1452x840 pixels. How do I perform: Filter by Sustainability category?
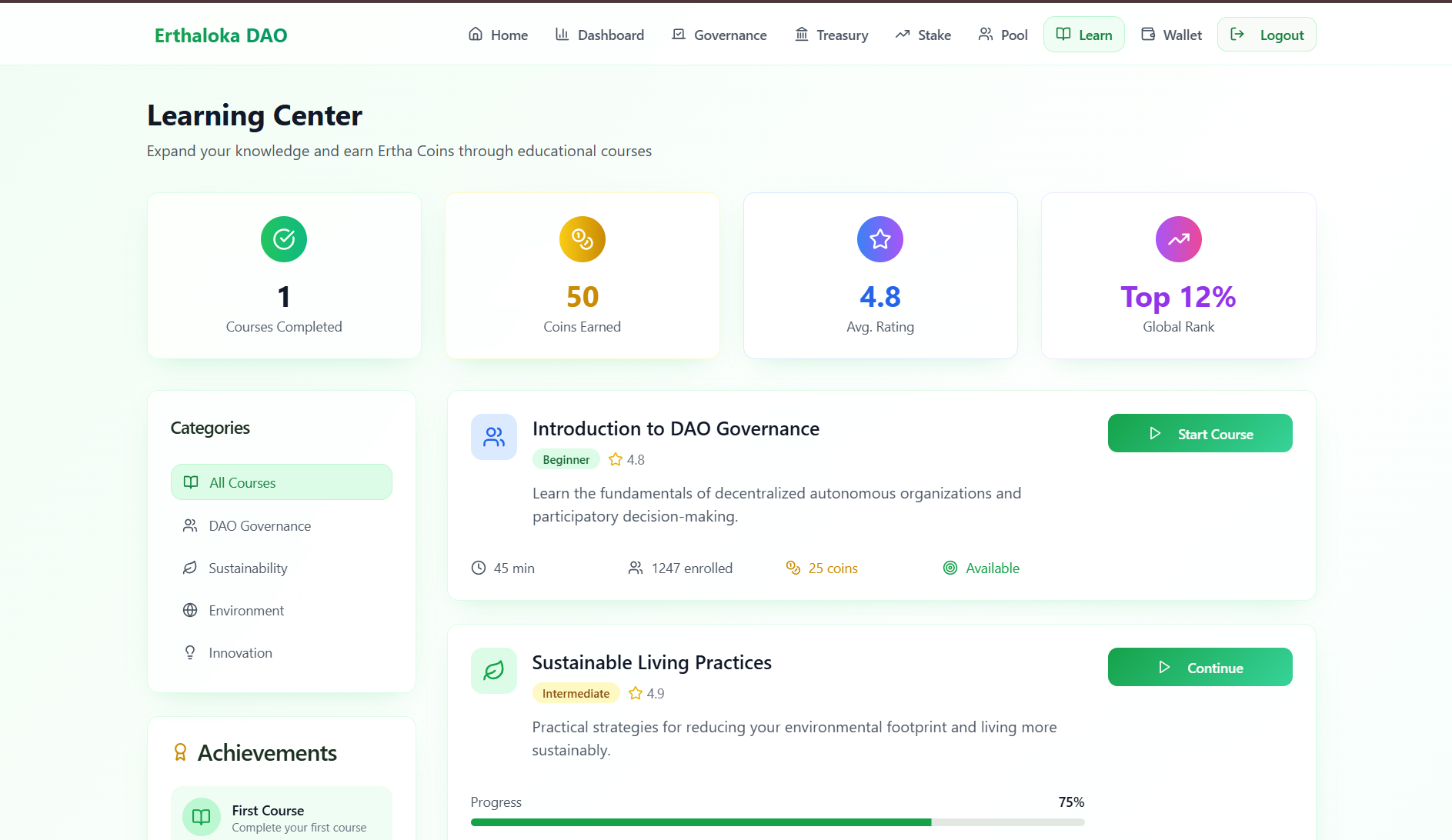[x=282, y=568]
